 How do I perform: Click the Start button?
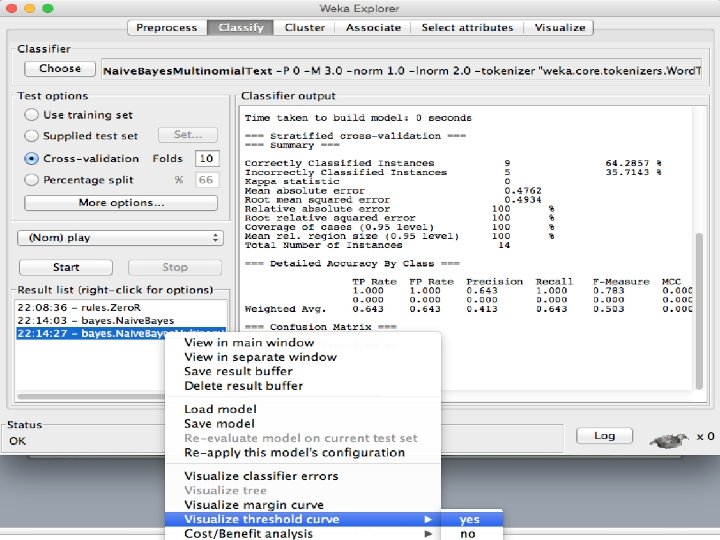click(66, 267)
